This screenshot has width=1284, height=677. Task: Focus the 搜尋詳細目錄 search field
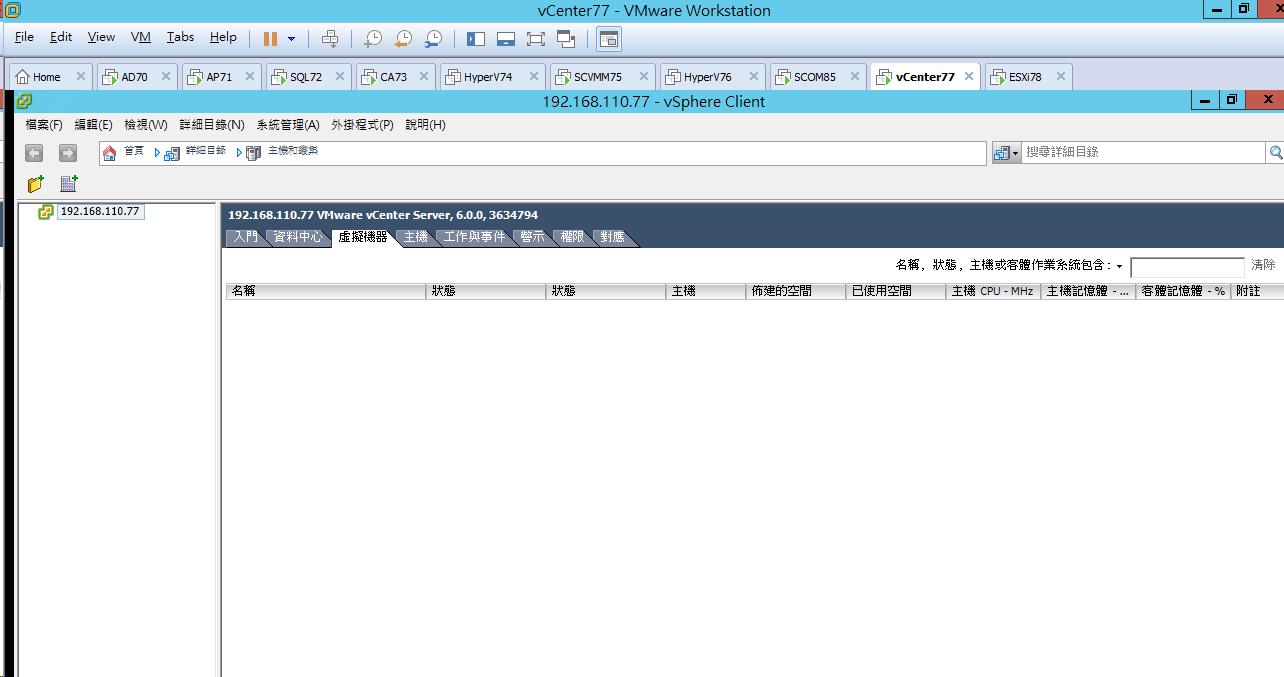(x=1143, y=152)
